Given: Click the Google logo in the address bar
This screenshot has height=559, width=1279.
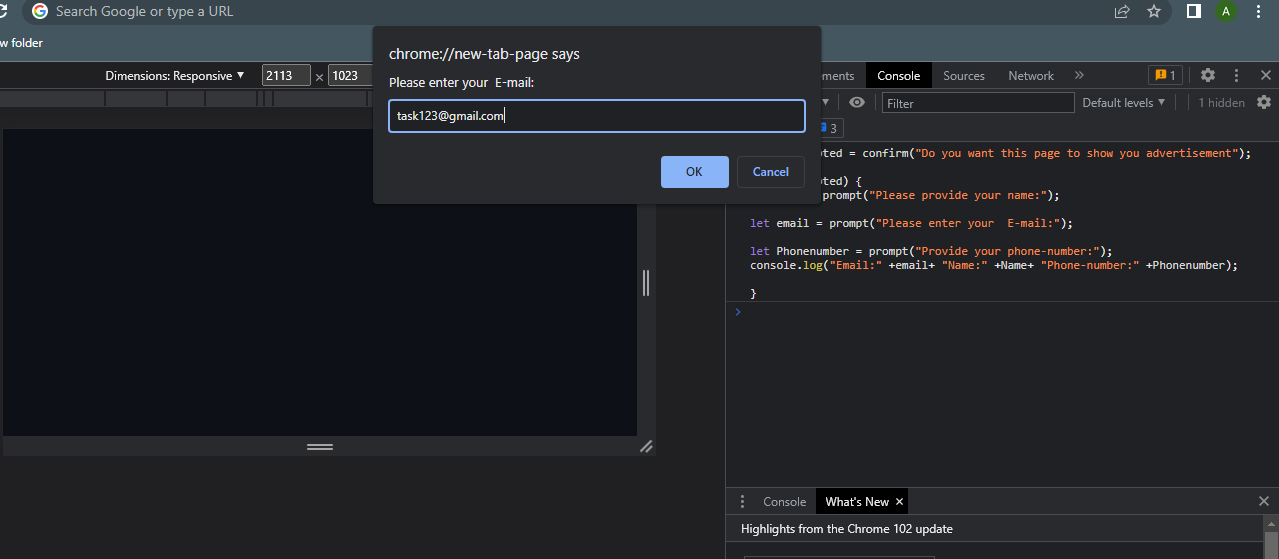Looking at the screenshot, I should coord(40,11).
